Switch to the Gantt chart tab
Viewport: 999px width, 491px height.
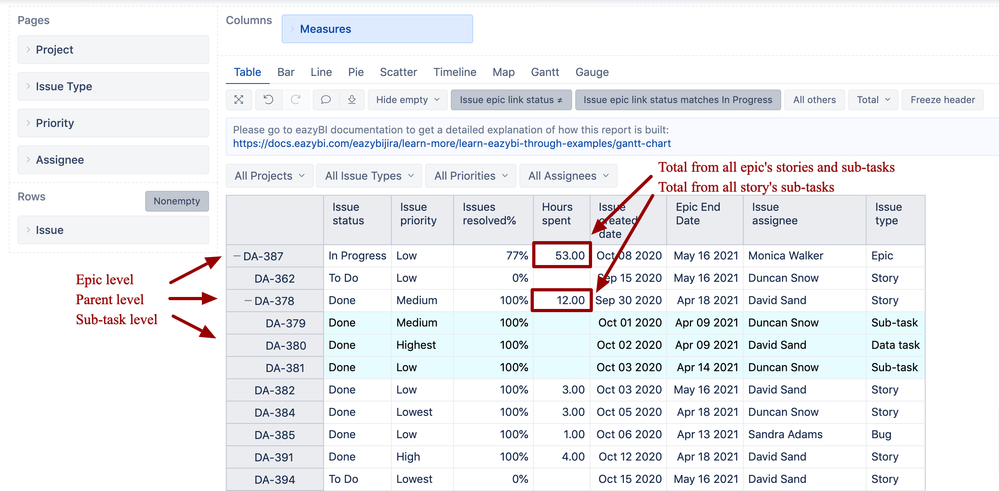pyautogui.click(x=545, y=72)
